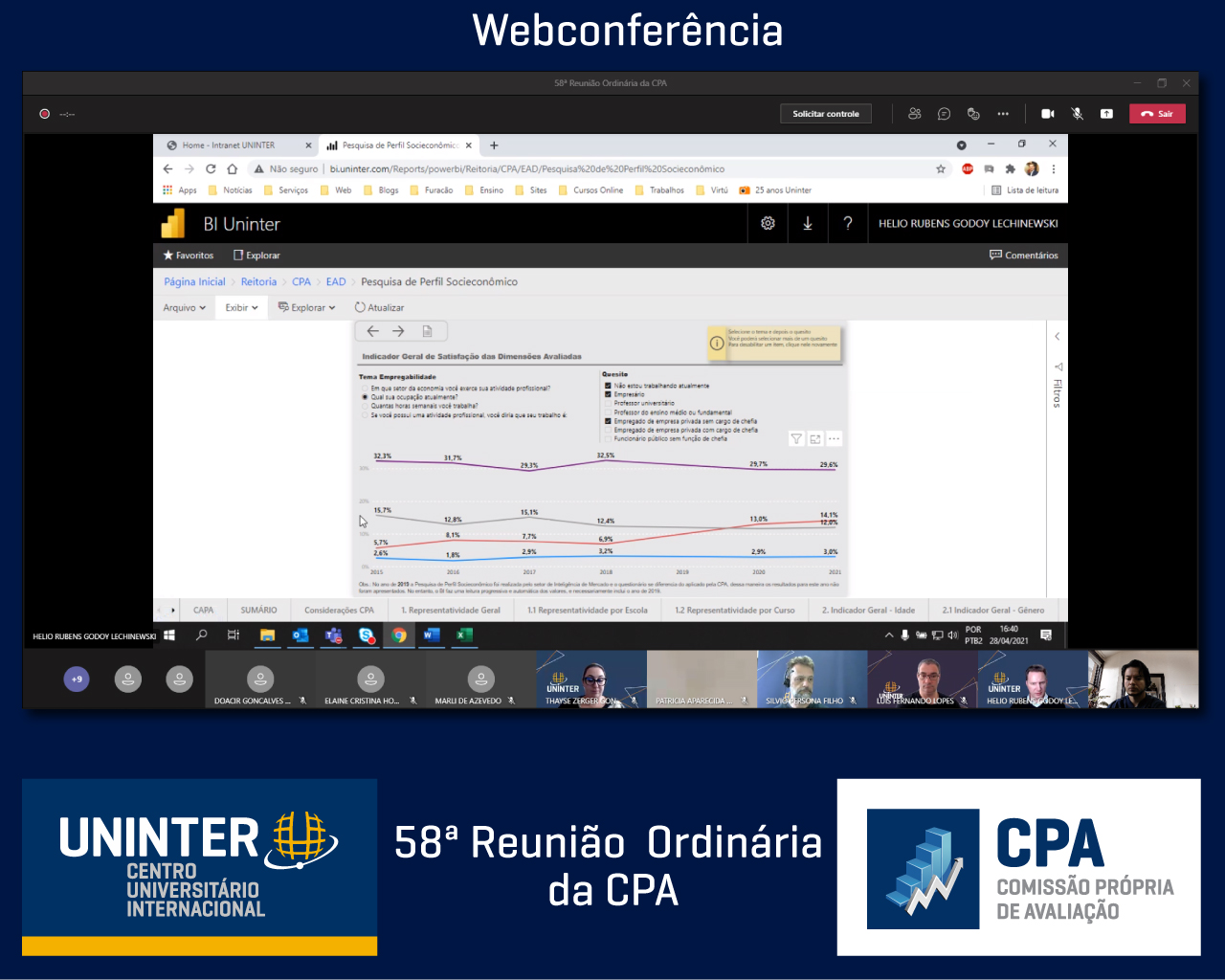The height and width of the screenshot is (980, 1225).
Task: Click the Excel icon in Windows taskbar
Action: click(464, 635)
